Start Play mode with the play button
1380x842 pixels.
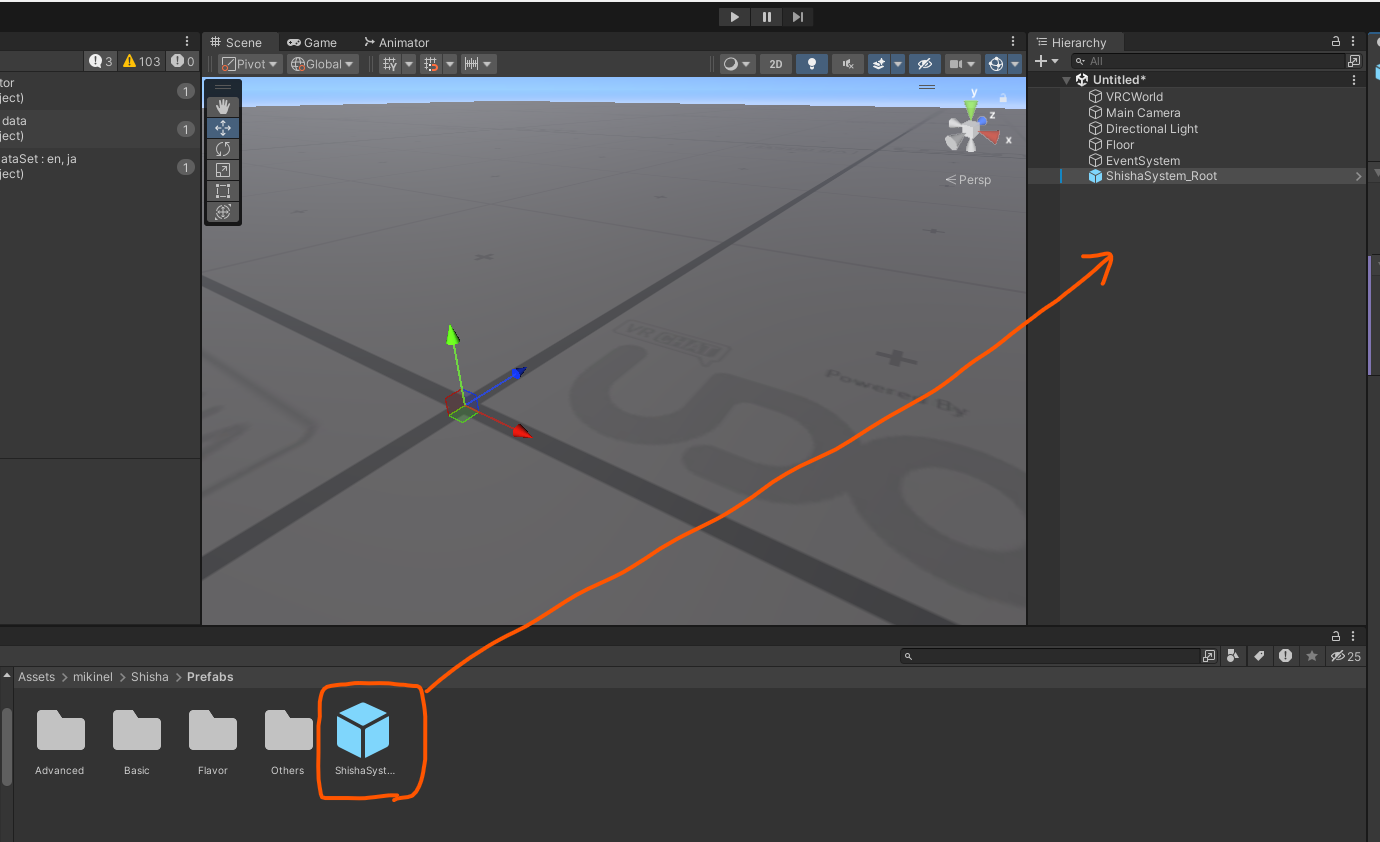(x=734, y=17)
